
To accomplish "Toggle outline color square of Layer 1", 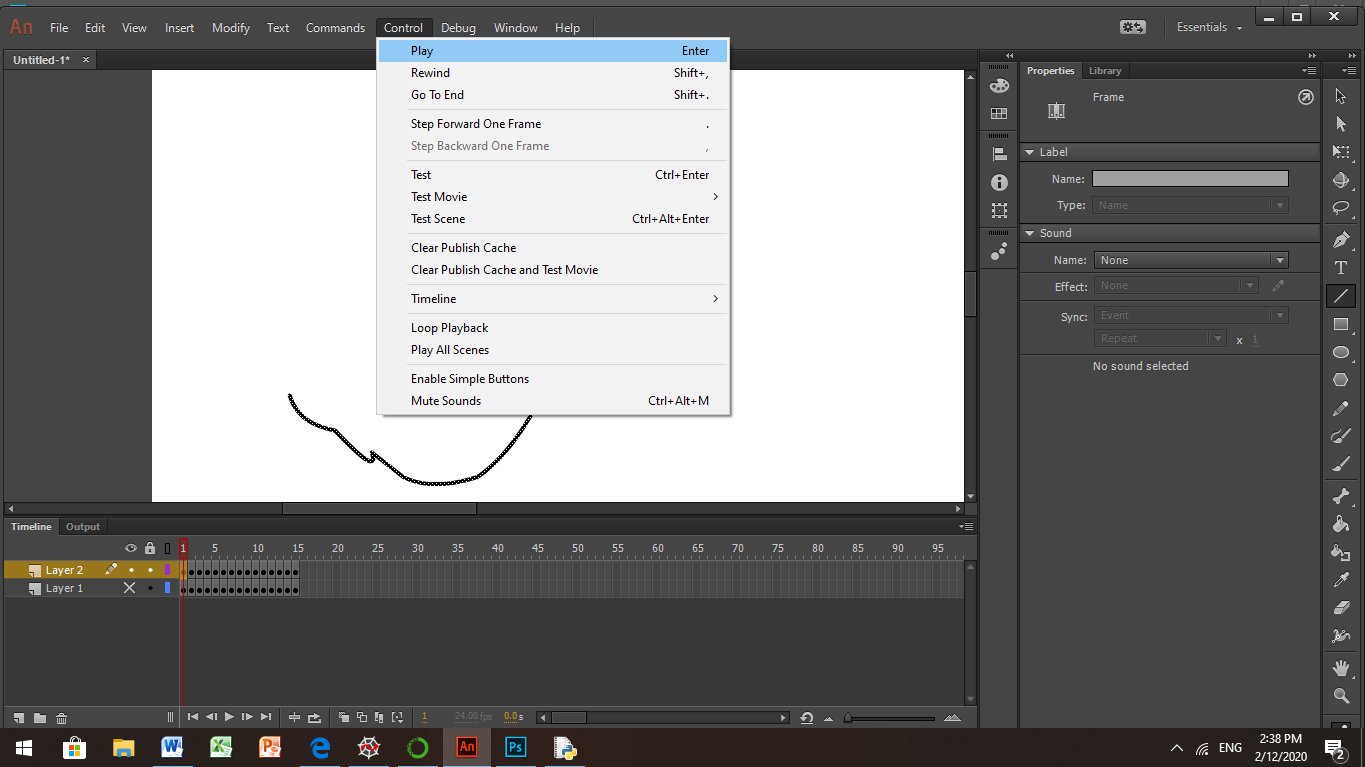I will point(168,588).
